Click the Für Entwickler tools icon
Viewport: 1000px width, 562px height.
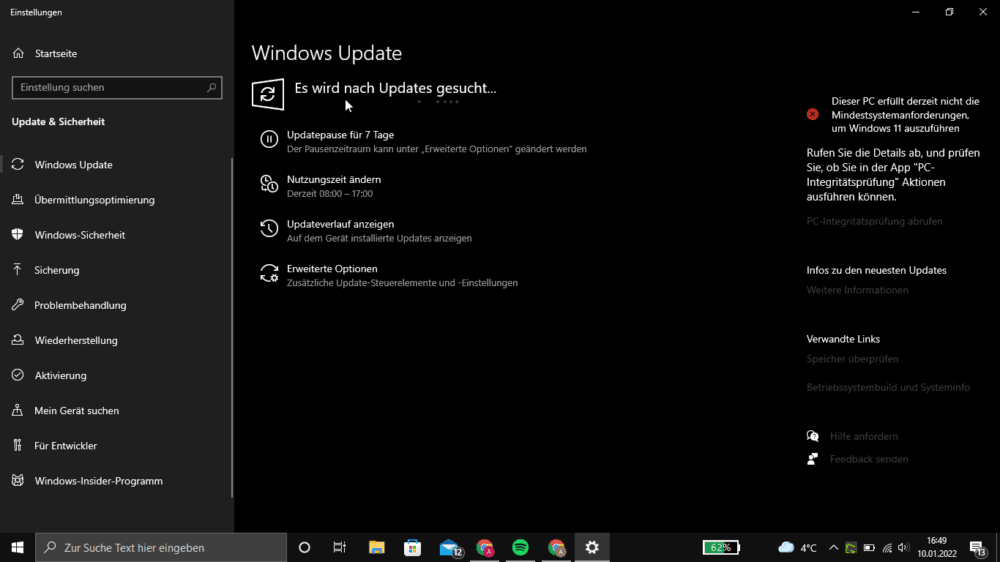coord(18,445)
